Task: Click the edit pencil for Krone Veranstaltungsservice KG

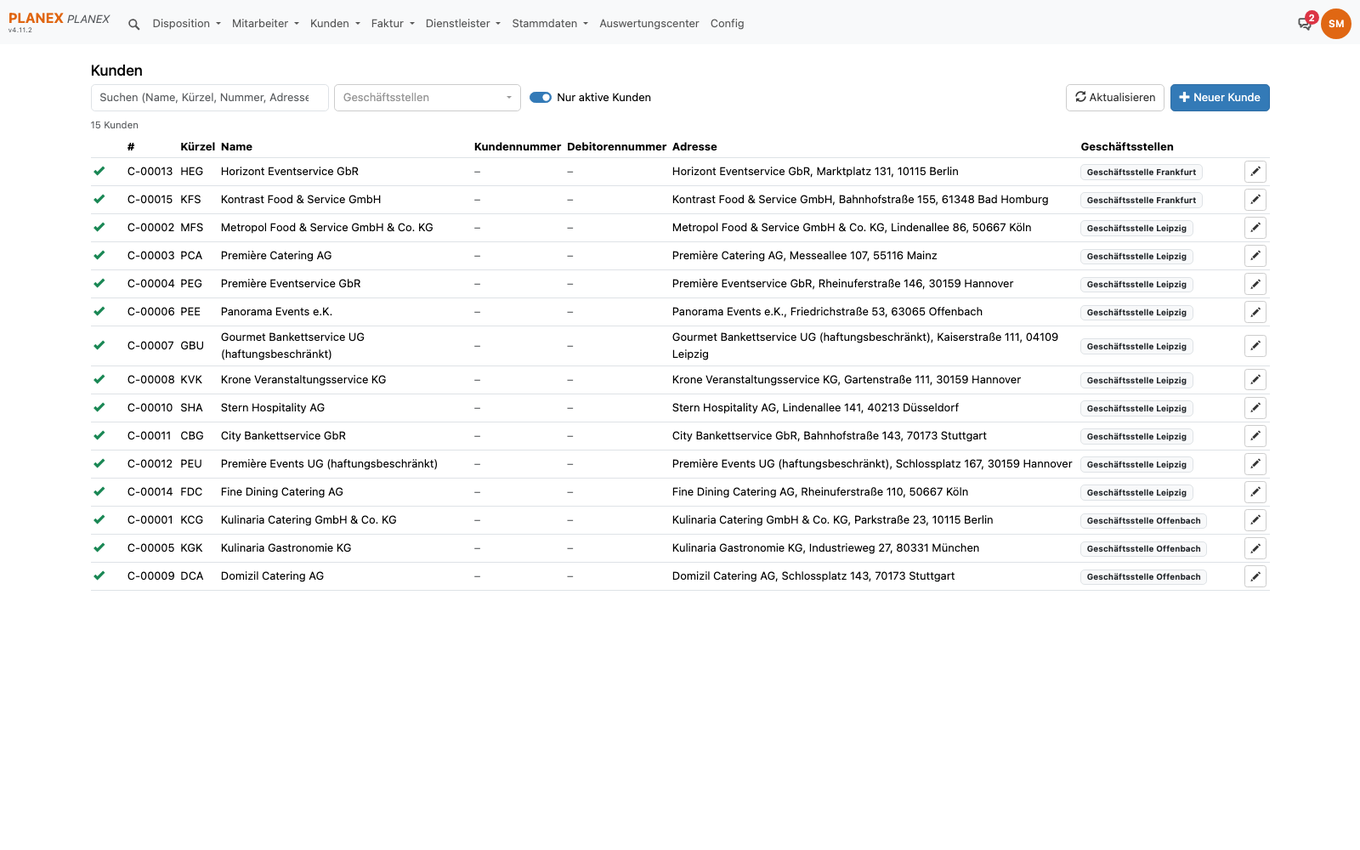Action: tap(1255, 380)
